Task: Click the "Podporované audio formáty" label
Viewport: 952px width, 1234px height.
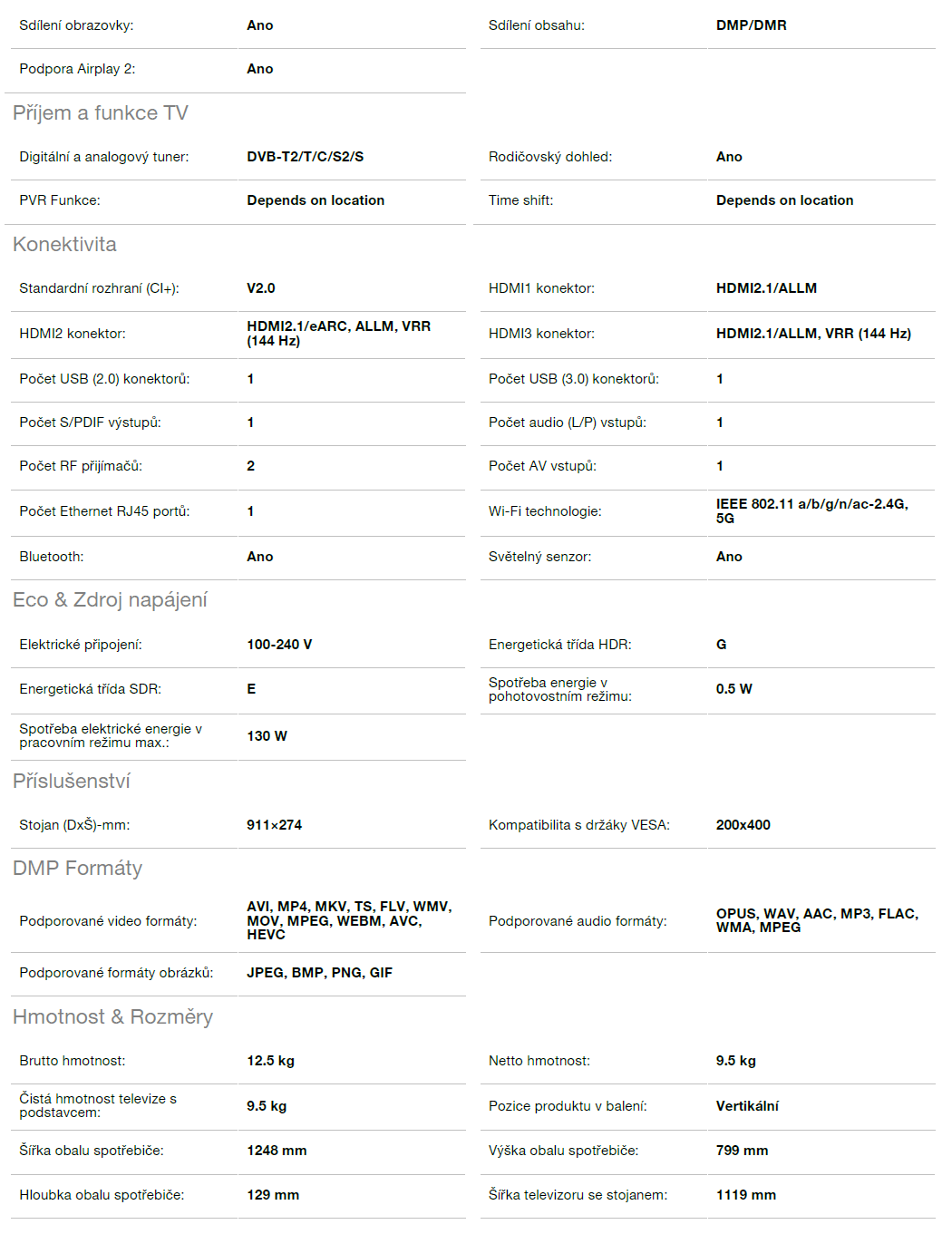Action: 578,921
